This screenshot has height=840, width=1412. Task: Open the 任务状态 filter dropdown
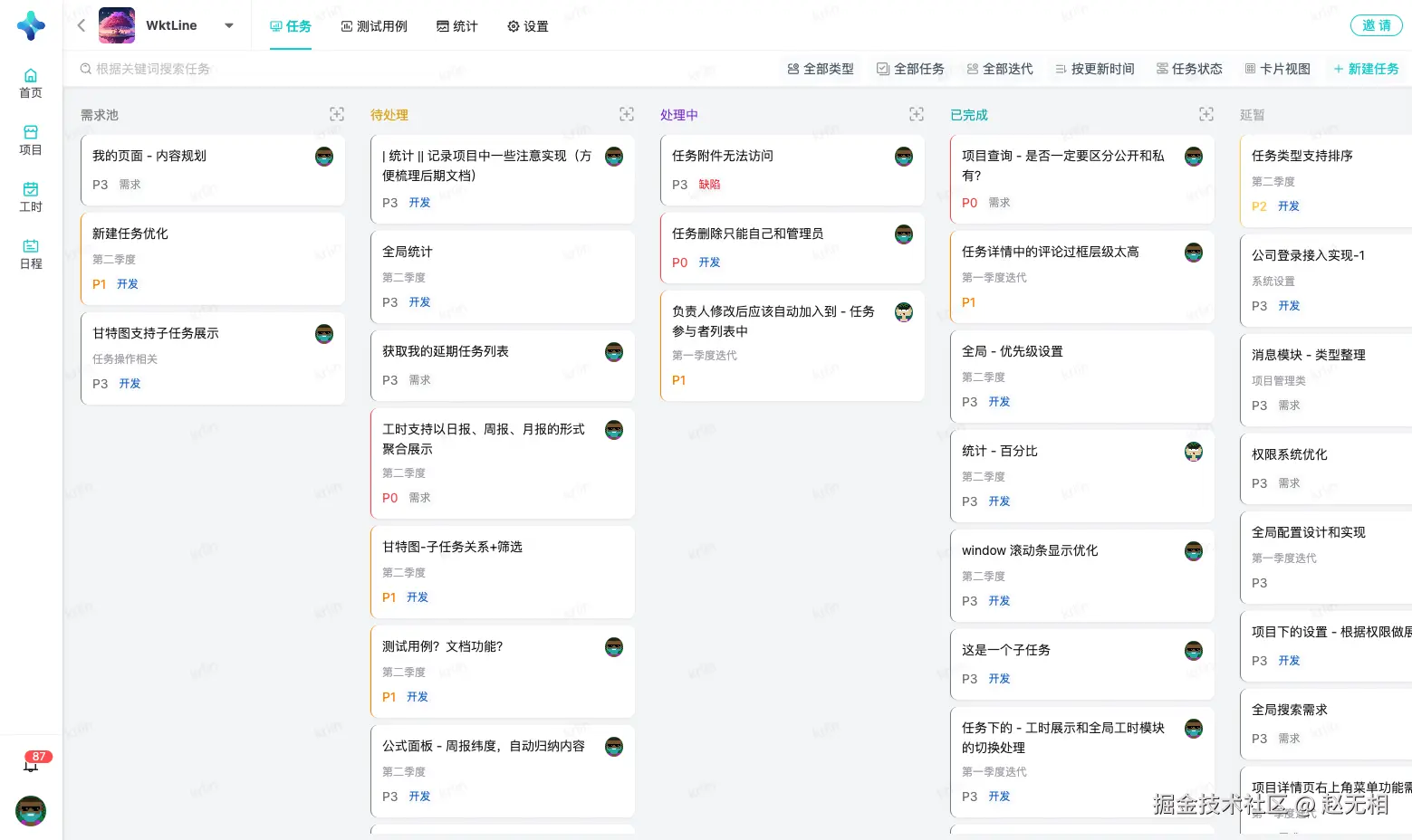tap(1189, 69)
